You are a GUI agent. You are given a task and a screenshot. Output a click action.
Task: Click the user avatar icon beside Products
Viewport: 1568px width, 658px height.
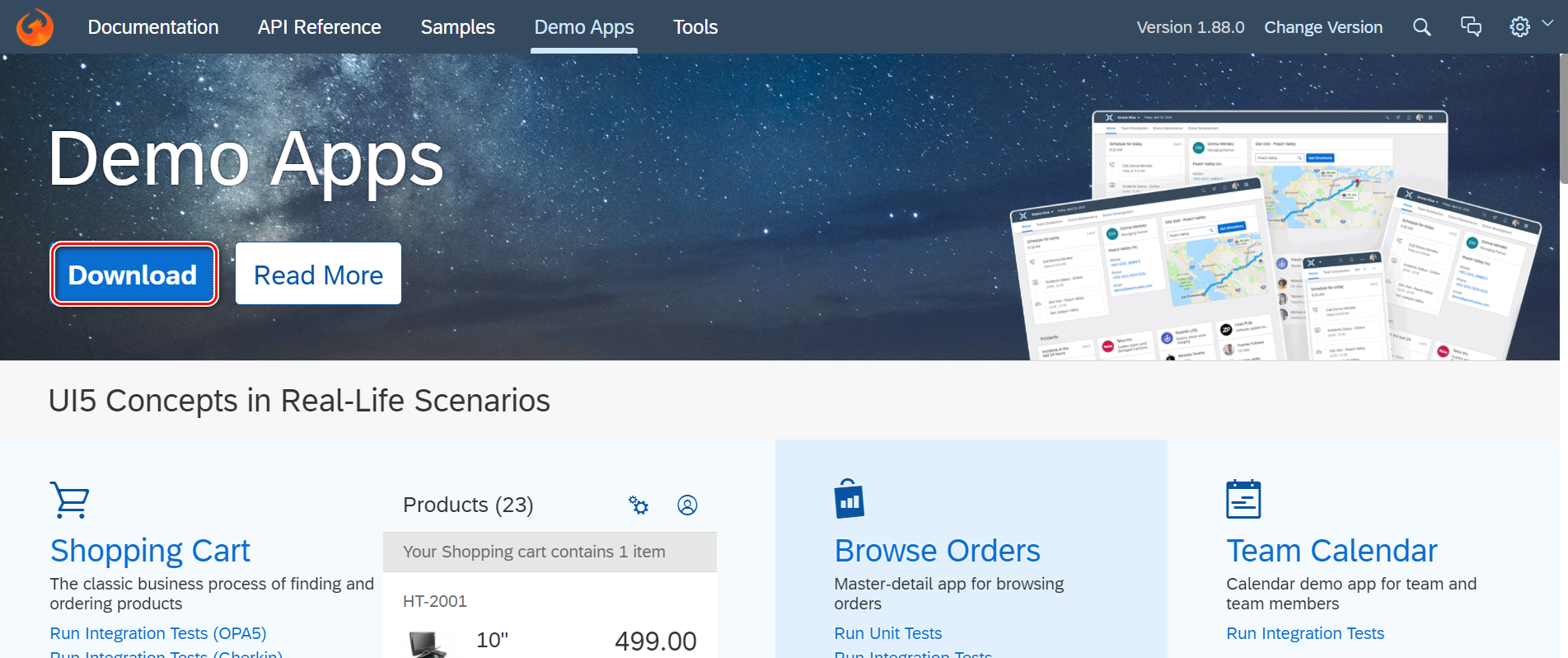[687, 505]
